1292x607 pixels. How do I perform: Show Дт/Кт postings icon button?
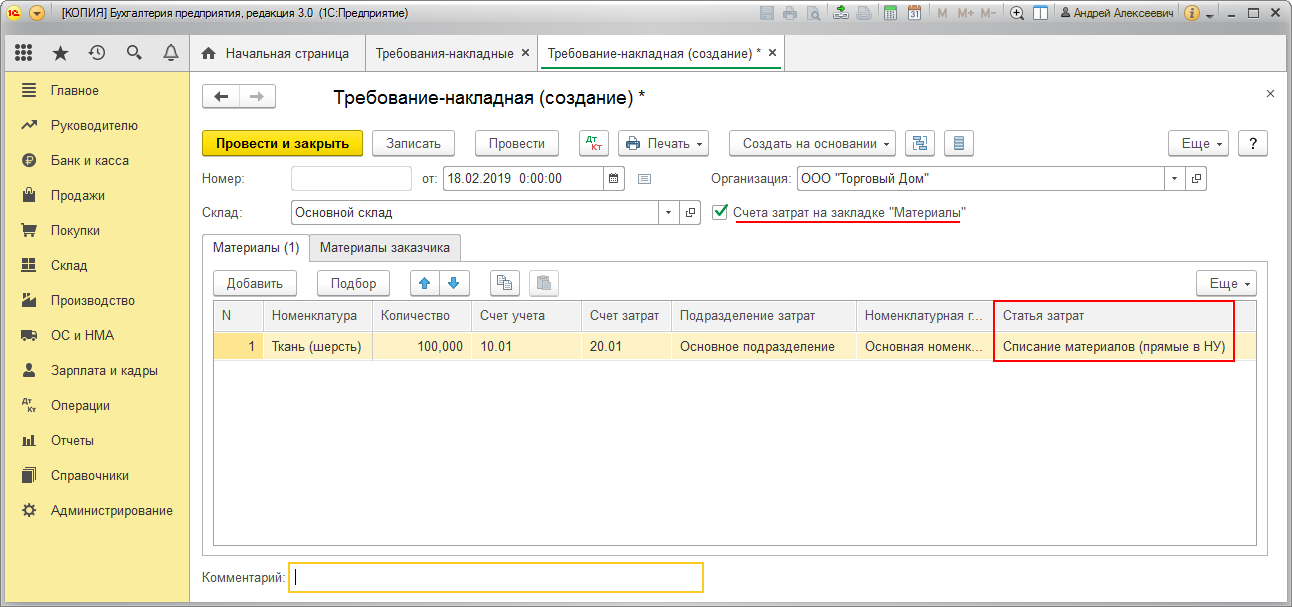click(594, 143)
